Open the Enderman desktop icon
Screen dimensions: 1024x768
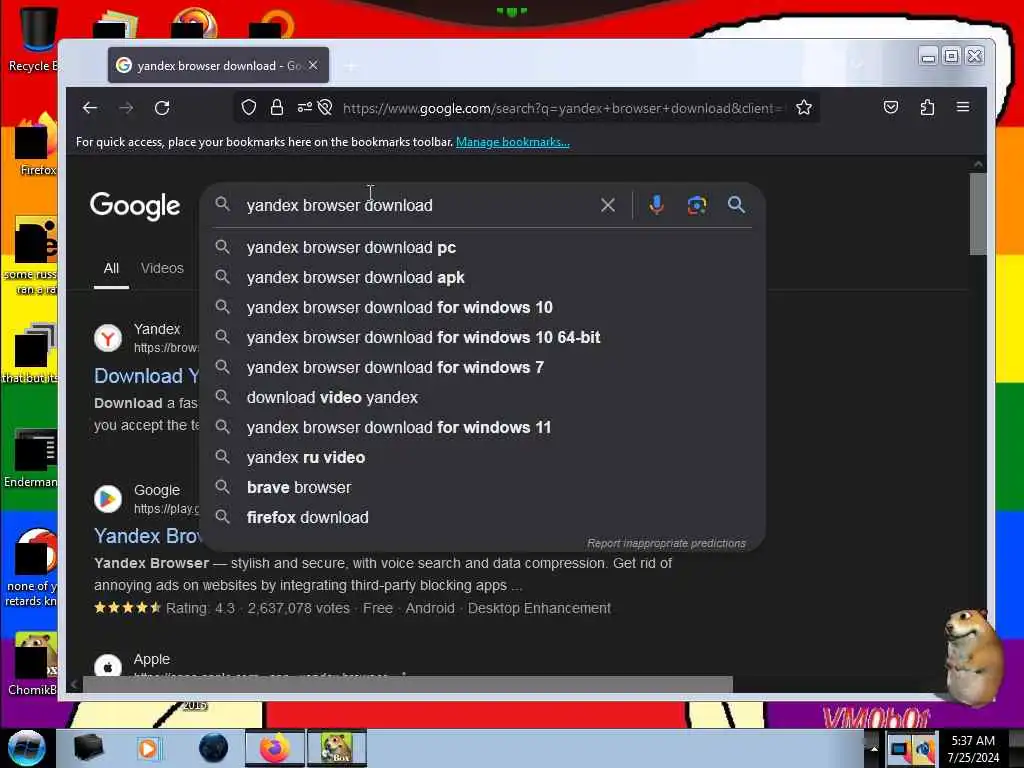tap(31, 458)
